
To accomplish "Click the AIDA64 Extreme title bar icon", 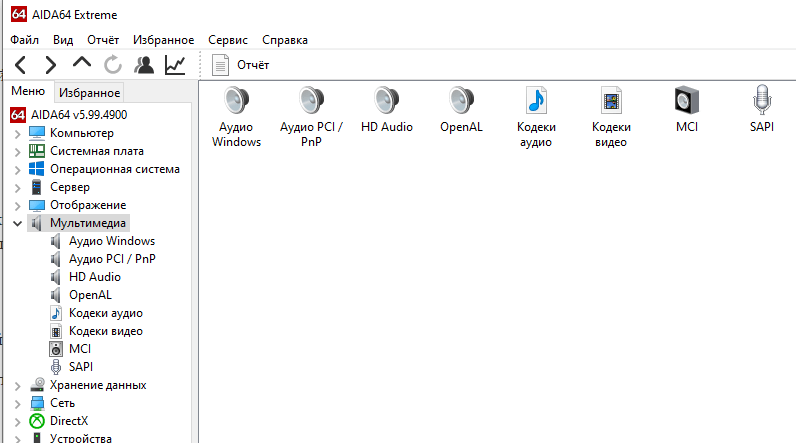I will 19,14.
